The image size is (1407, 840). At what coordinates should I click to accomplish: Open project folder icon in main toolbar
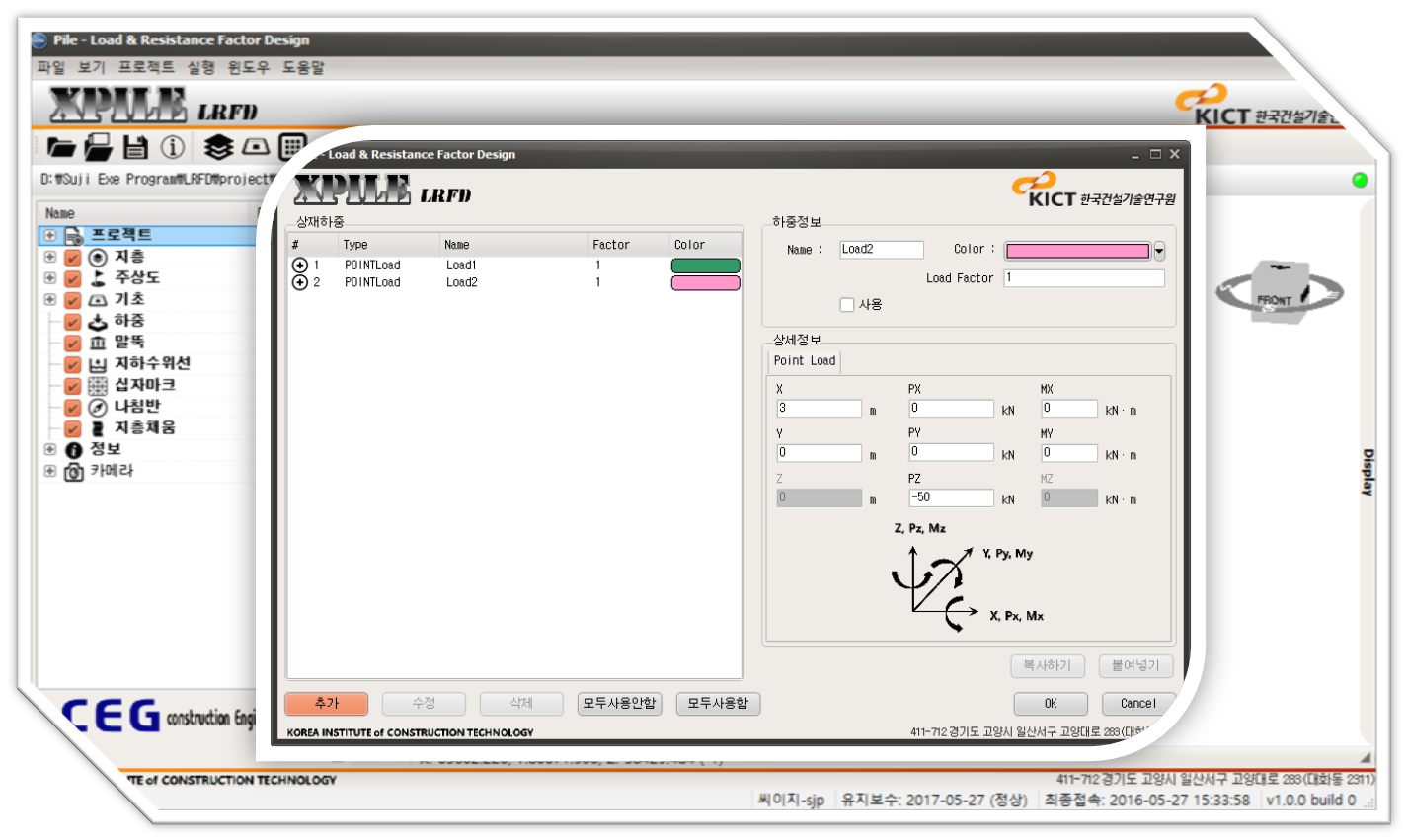tap(61, 148)
